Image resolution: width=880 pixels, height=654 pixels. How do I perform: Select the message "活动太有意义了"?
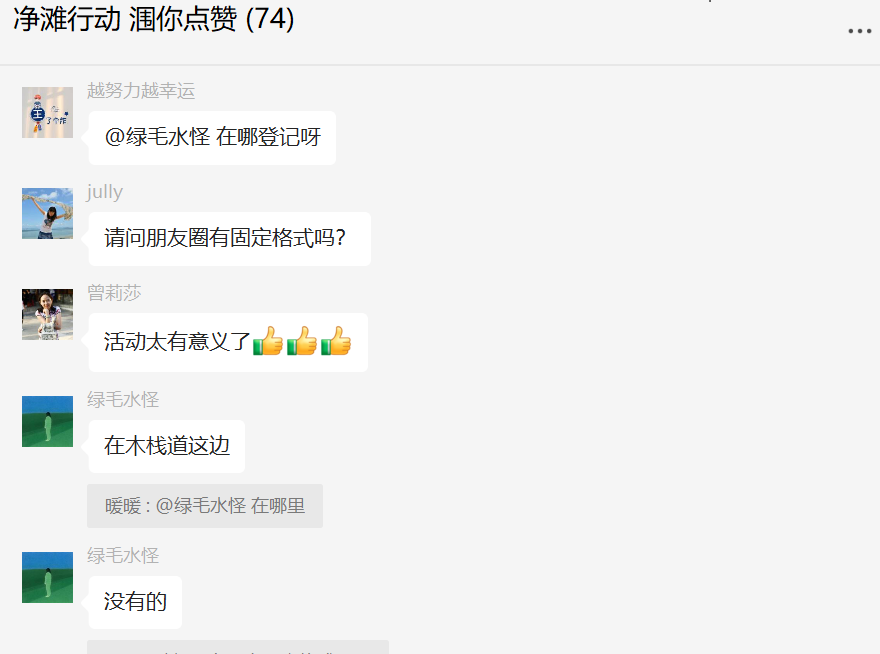(228, 342)
